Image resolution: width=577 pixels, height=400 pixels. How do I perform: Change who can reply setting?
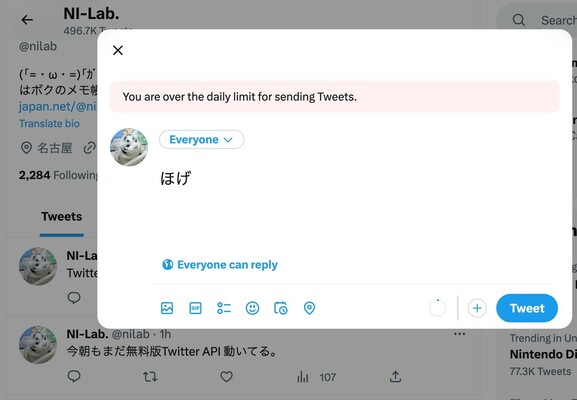[x=220, y=265]
